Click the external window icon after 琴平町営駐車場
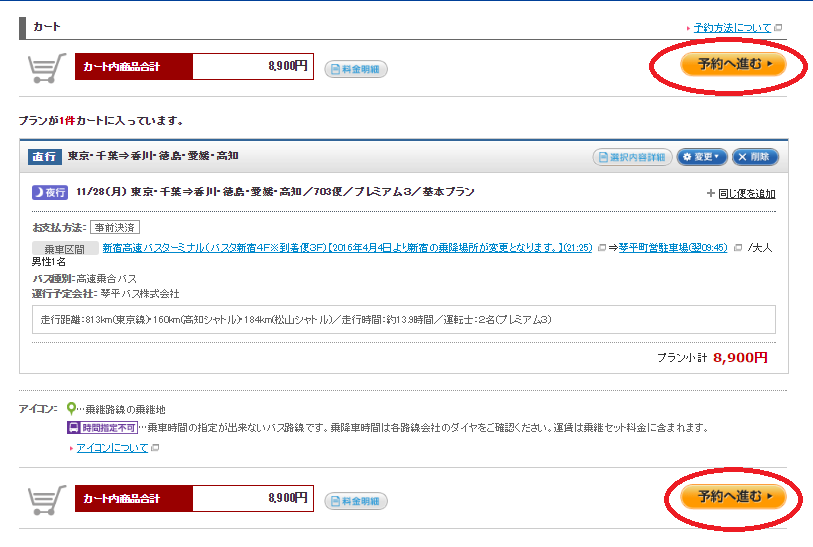Viewport: 813px width, 547px height. point(738,247)
